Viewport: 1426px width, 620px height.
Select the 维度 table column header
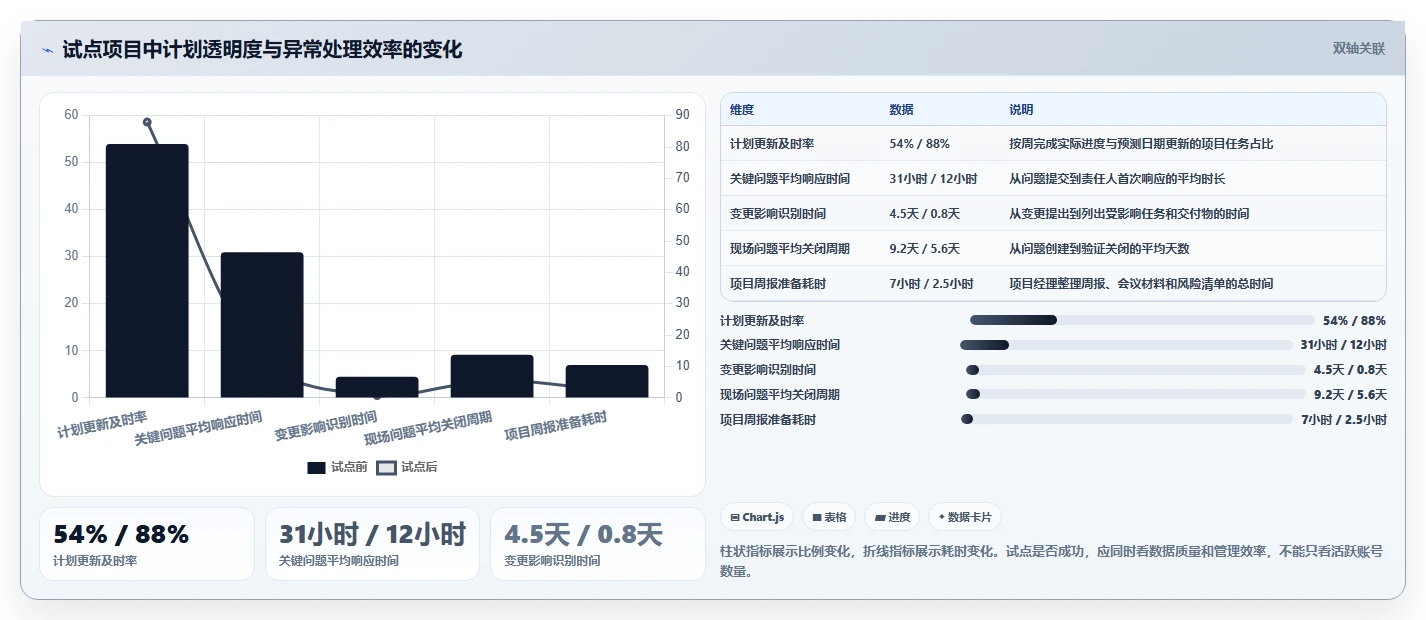(x=742, y=110)
